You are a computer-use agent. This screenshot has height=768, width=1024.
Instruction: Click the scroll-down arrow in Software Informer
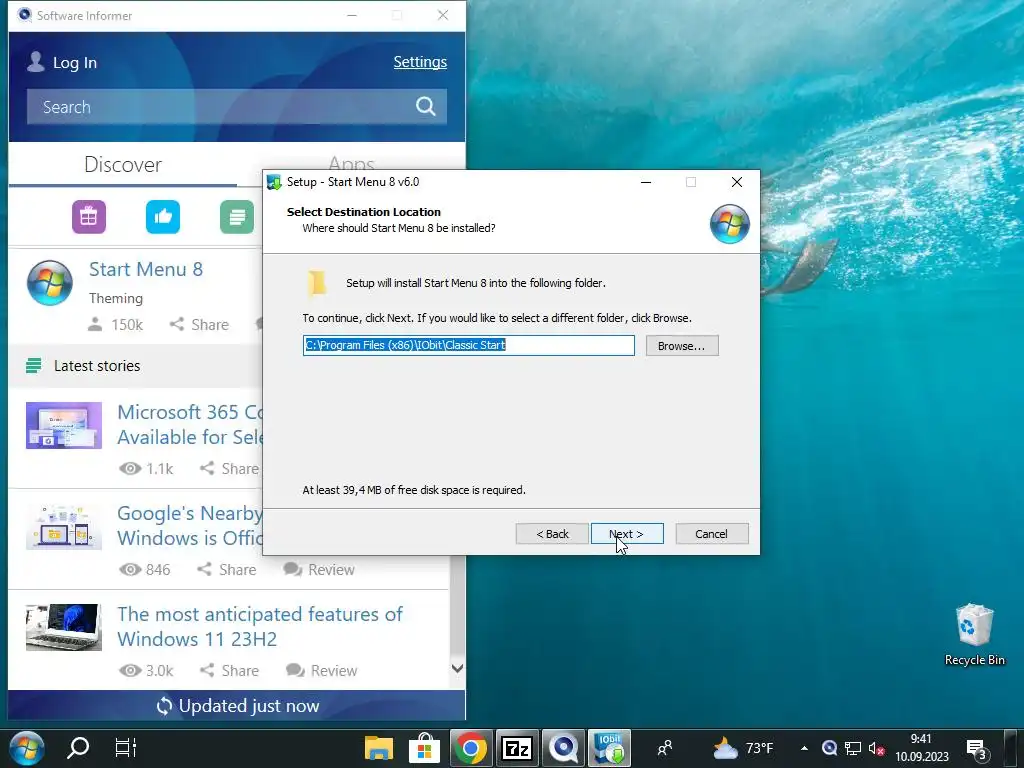point(457,669)
